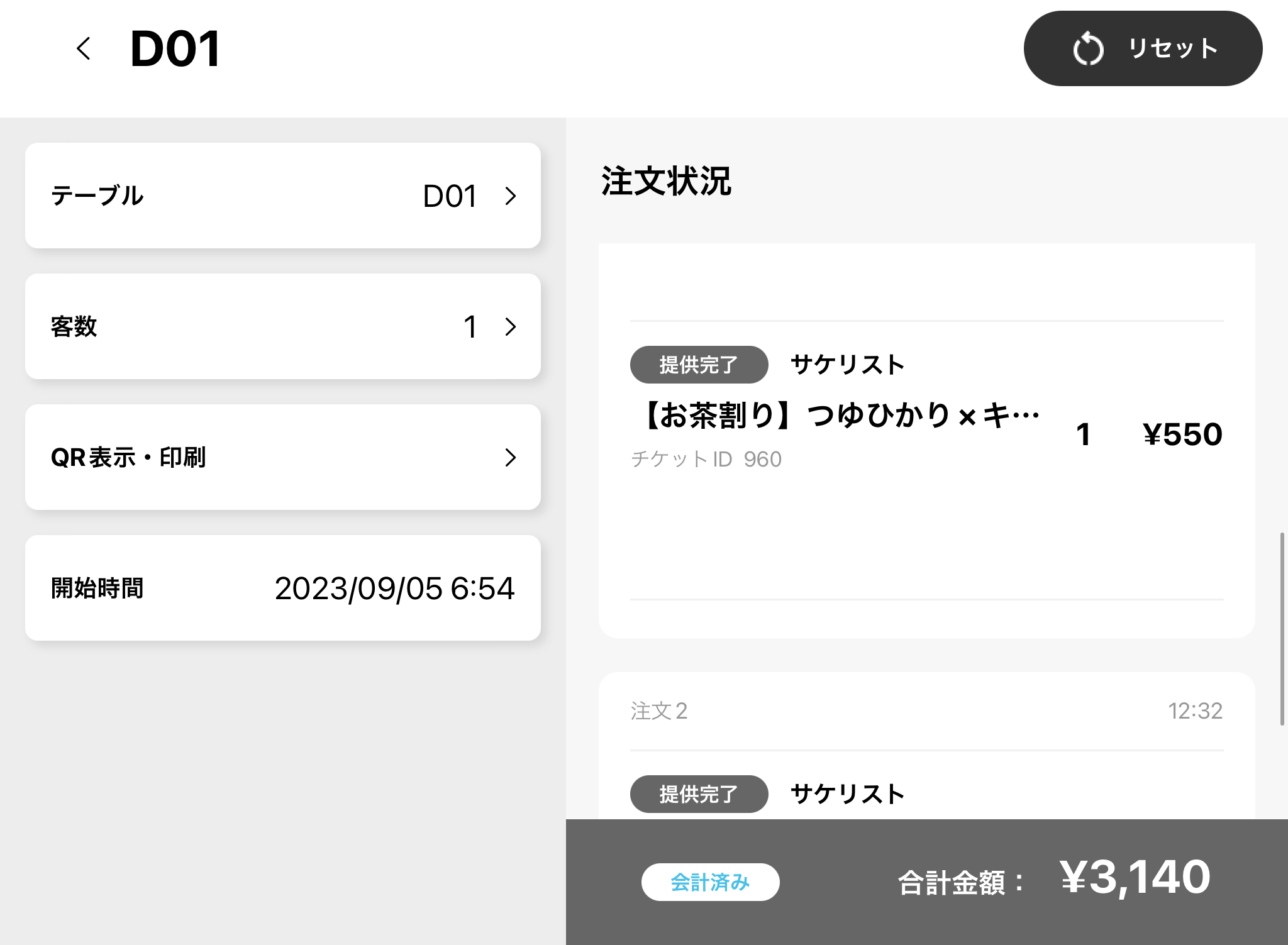Expand the chevron beside guest count 1
This screenshot has height=945, width=1288.
tap(510, 326)
